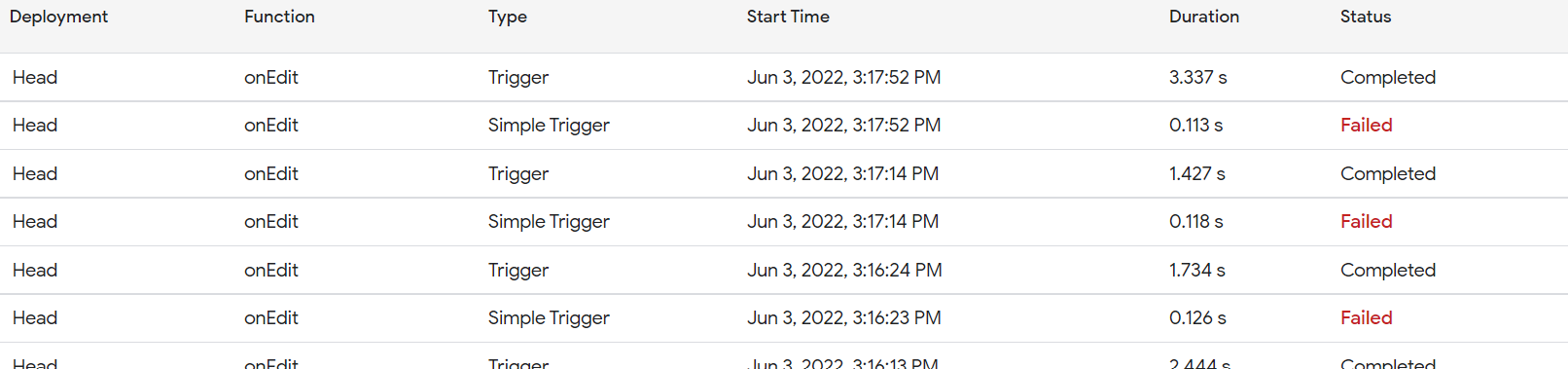The image size is (1568, 369).
Task: Select the Simple Trigger type lasting 0.126 s
Action: coord(549,317)
